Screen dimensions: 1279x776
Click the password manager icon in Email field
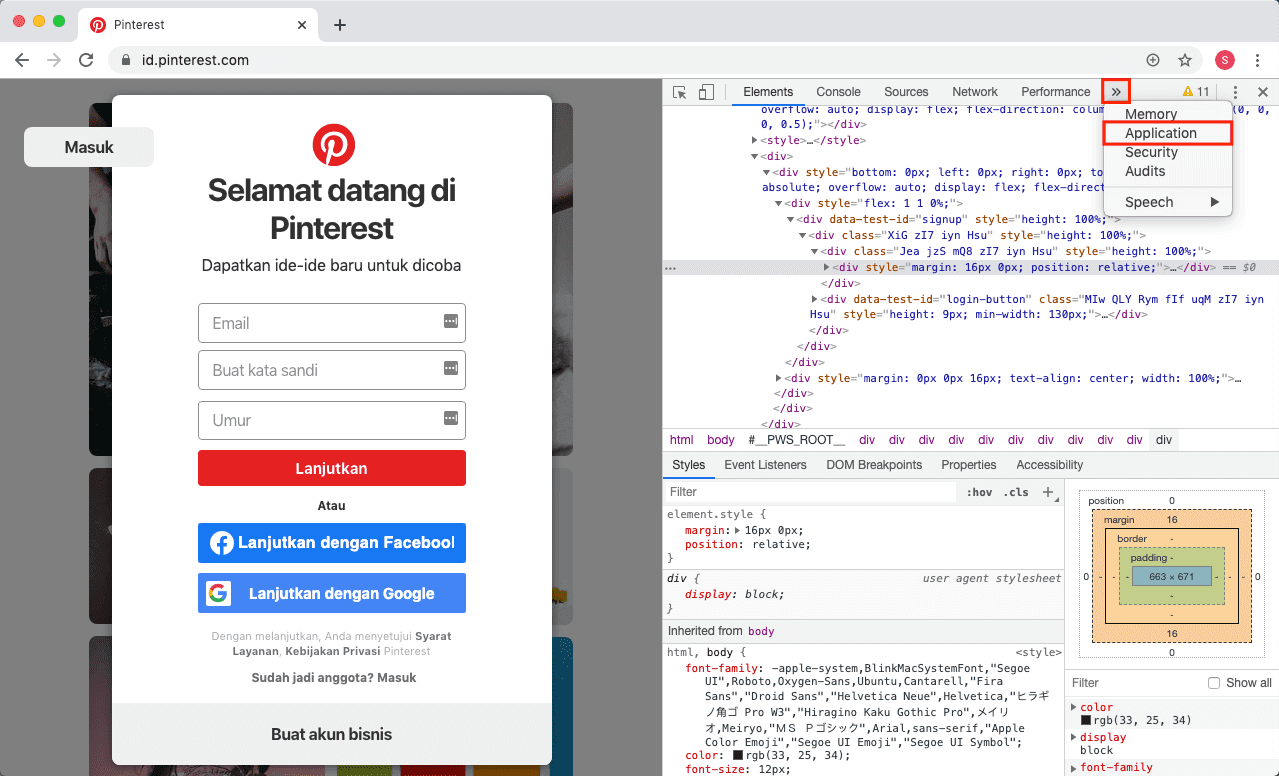[x=450, y=321]
